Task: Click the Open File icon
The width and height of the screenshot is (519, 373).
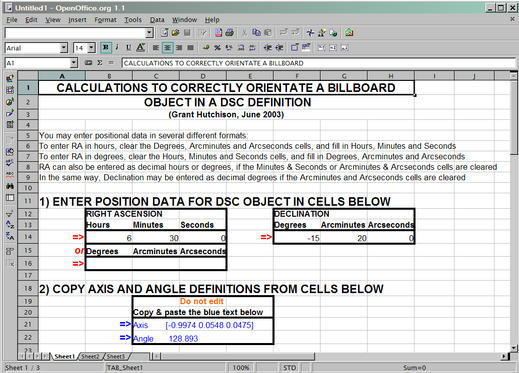Action: [176, 33]
